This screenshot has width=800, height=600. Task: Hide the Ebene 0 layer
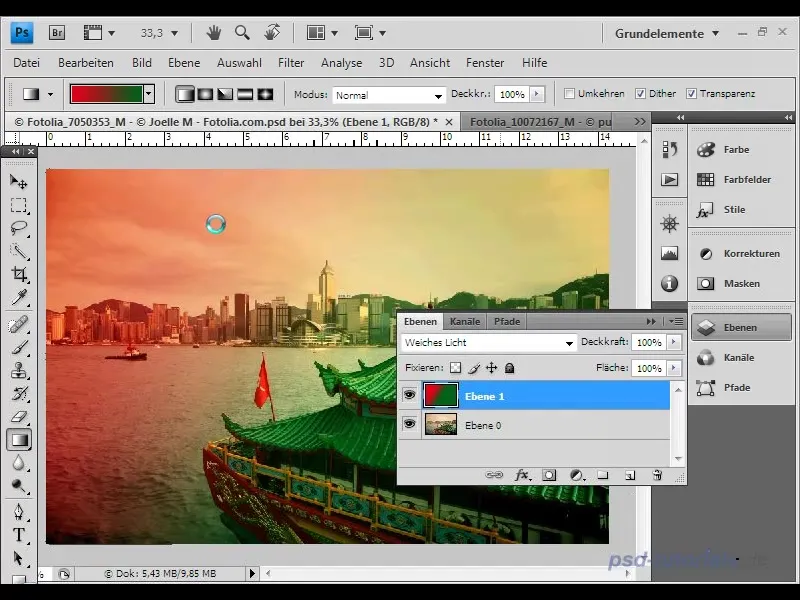[x=409, y=424]
